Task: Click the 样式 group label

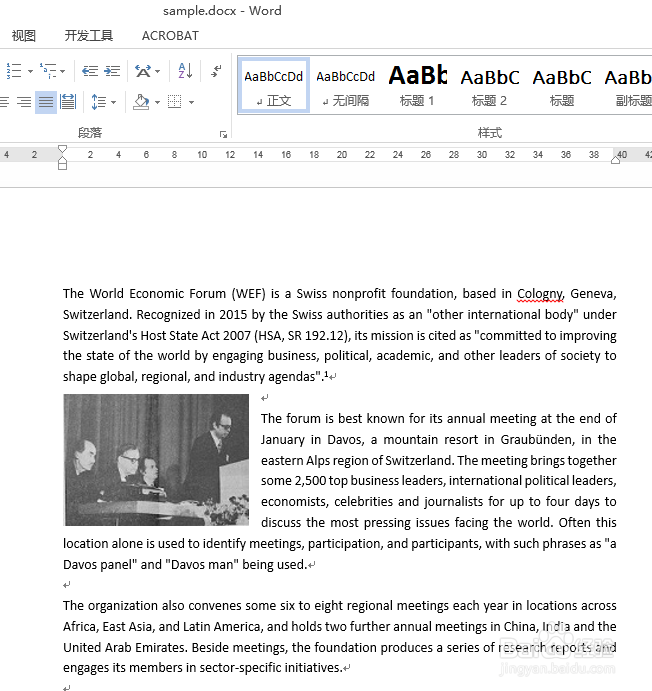Action: pyautogui.click(x=489, y=133)
